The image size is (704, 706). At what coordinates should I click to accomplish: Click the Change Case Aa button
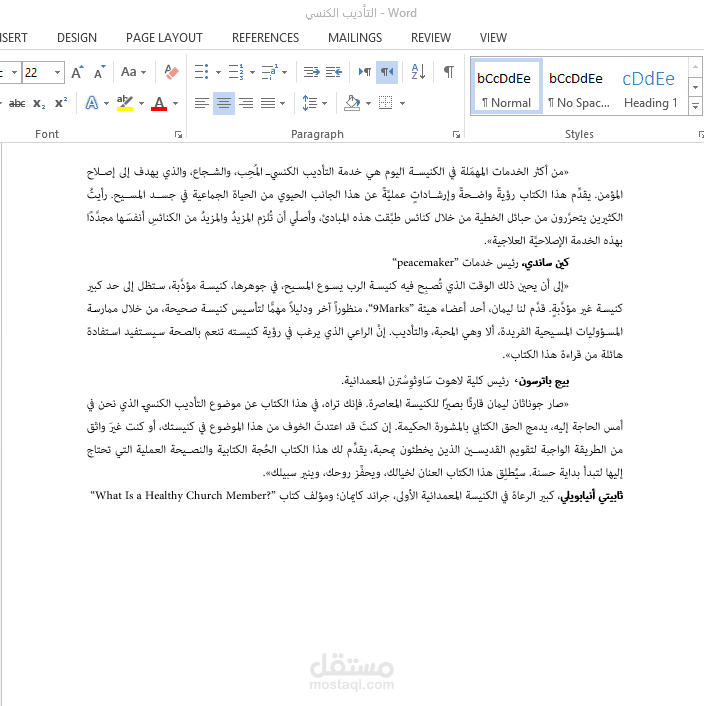coord(129,72)
